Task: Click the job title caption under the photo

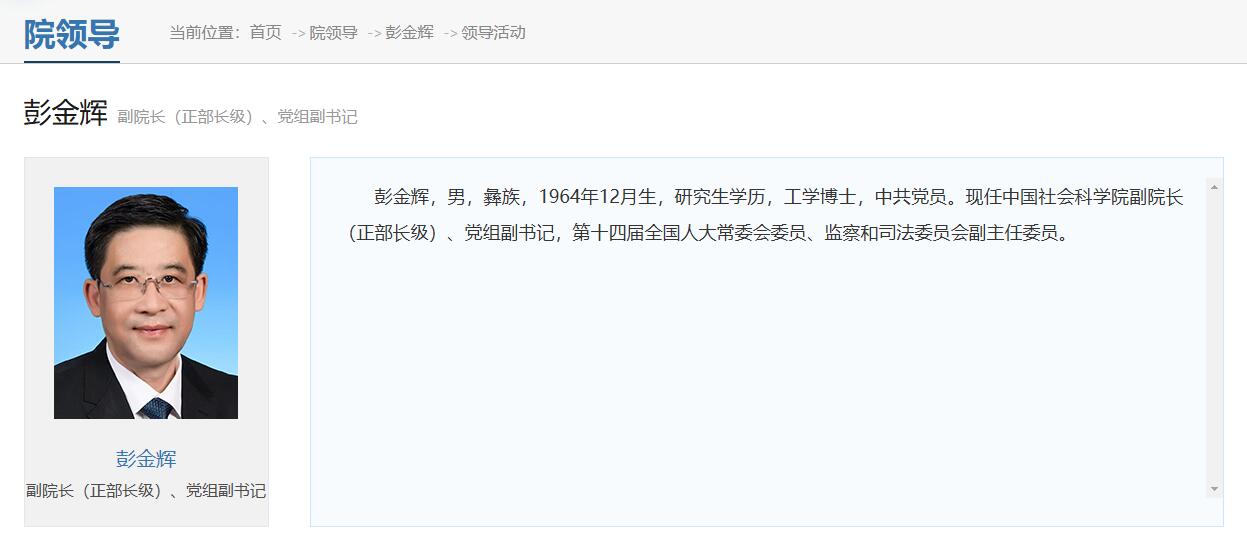Action: click(x=146, y=491)
